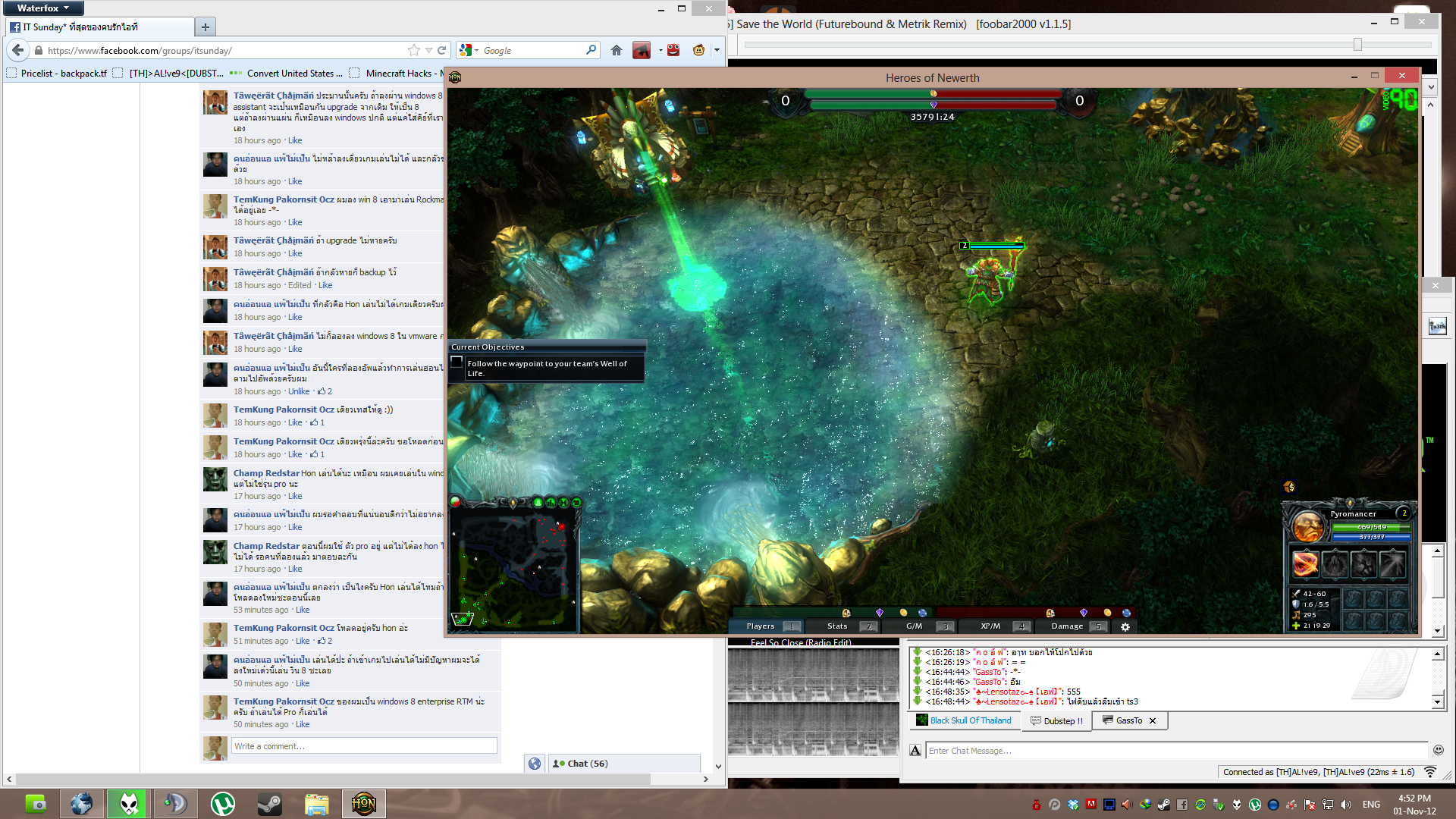Open Steam from the taskbar

[269, 803]
